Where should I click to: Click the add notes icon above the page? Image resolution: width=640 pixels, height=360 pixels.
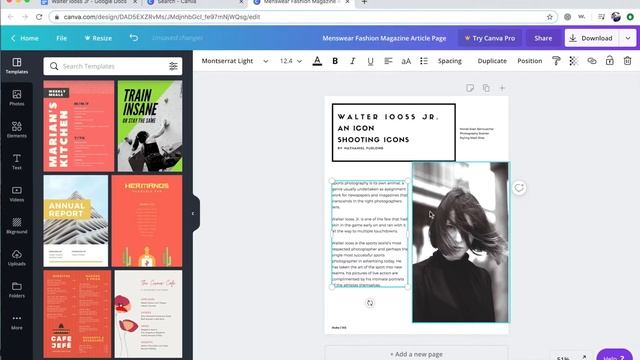click(470, 88)
